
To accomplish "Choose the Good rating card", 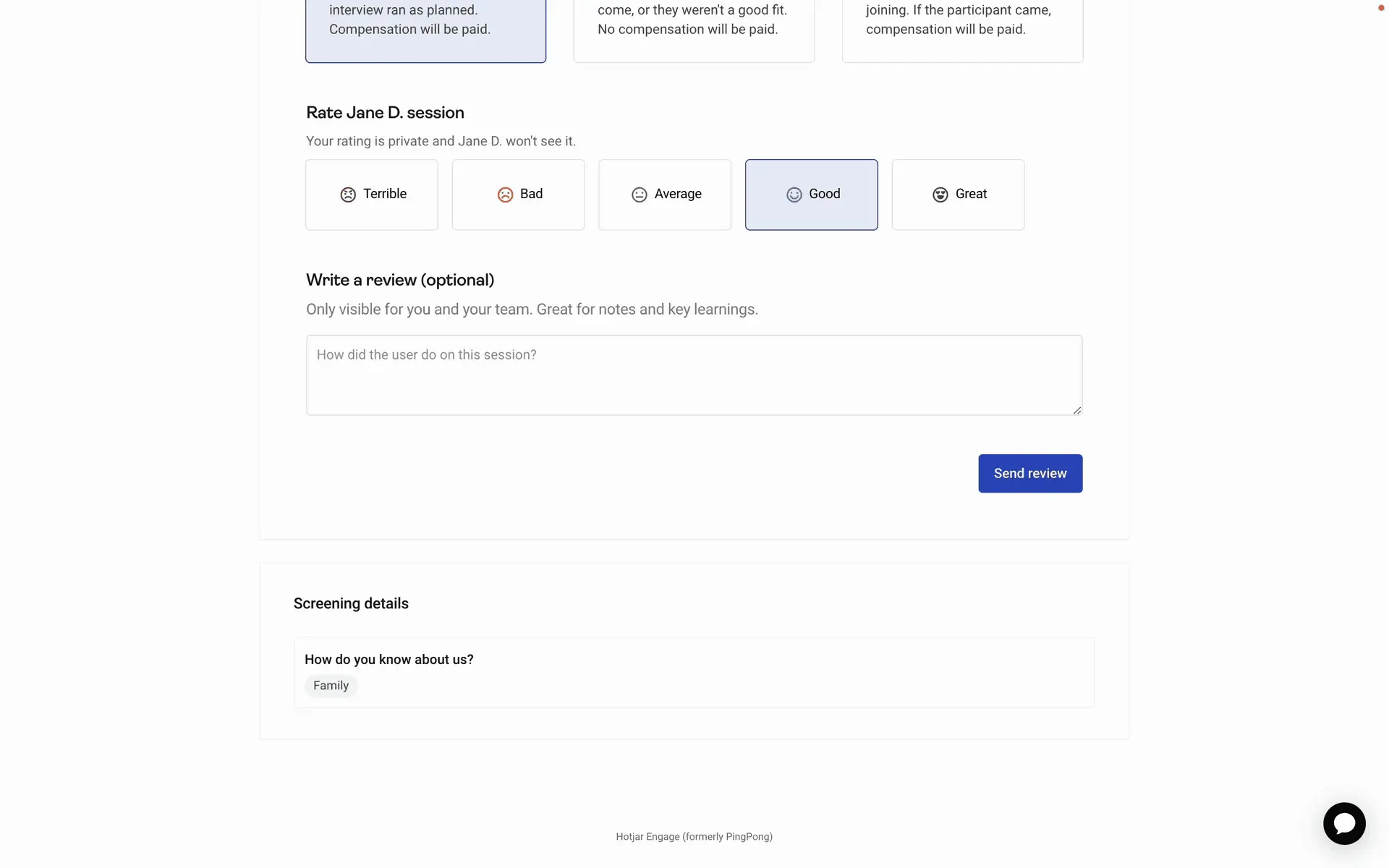I will [x=811, y=195].
